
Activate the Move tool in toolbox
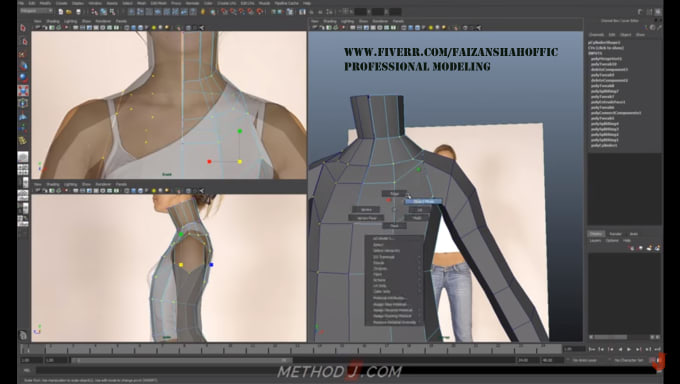[23, 66]
